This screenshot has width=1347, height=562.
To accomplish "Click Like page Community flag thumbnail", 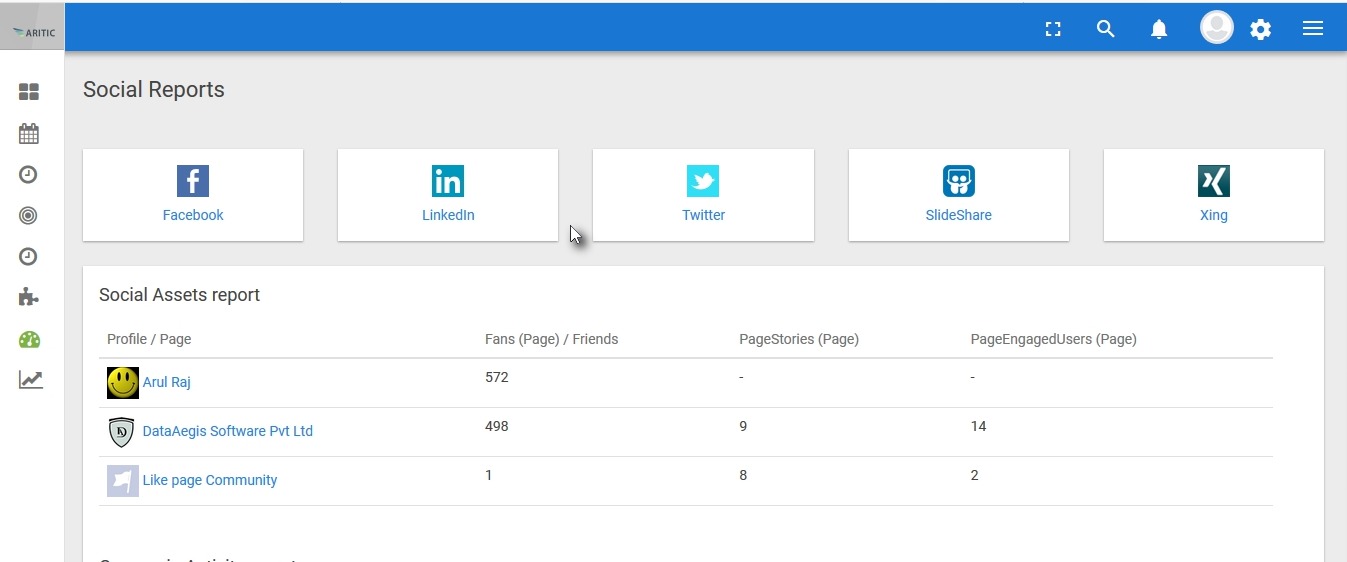I will pyautogui.click(x=123, y=481).
